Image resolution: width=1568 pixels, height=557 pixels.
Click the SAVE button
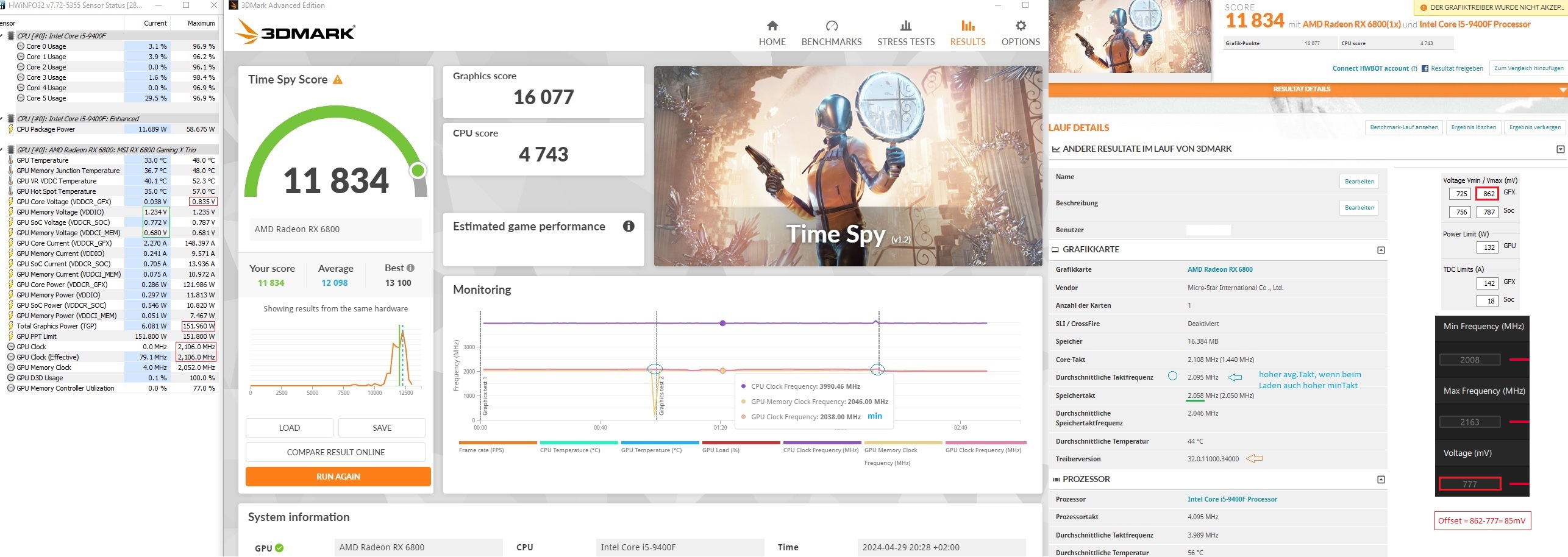point(382,428)
